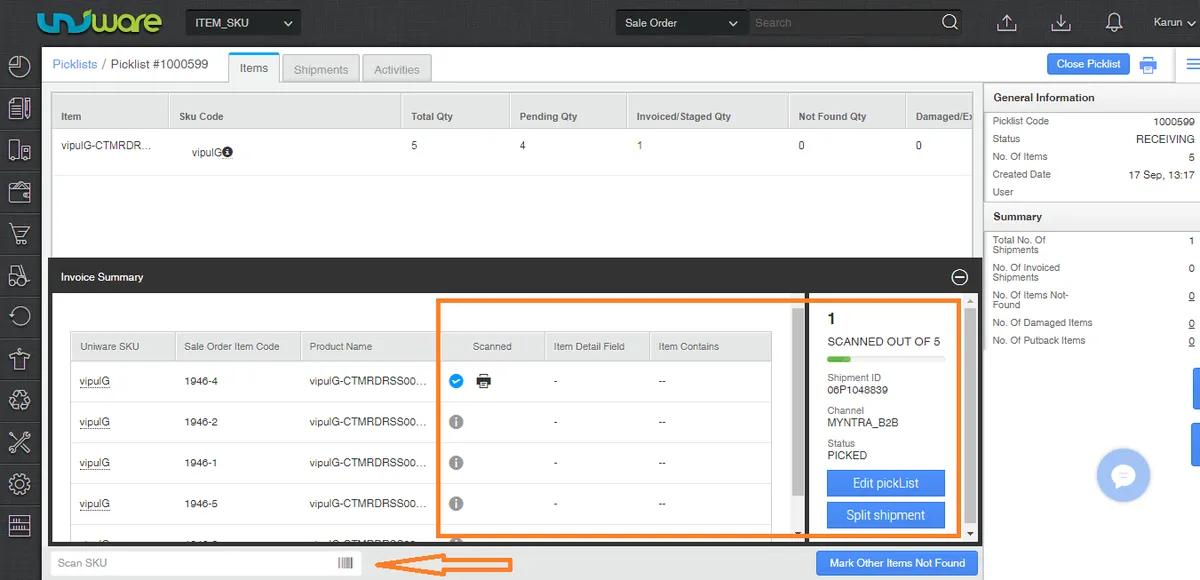Image resolution: width=1200 pixels, height=580 pixels.
Task: Click the Scan SKU input field
Action: 195,563
